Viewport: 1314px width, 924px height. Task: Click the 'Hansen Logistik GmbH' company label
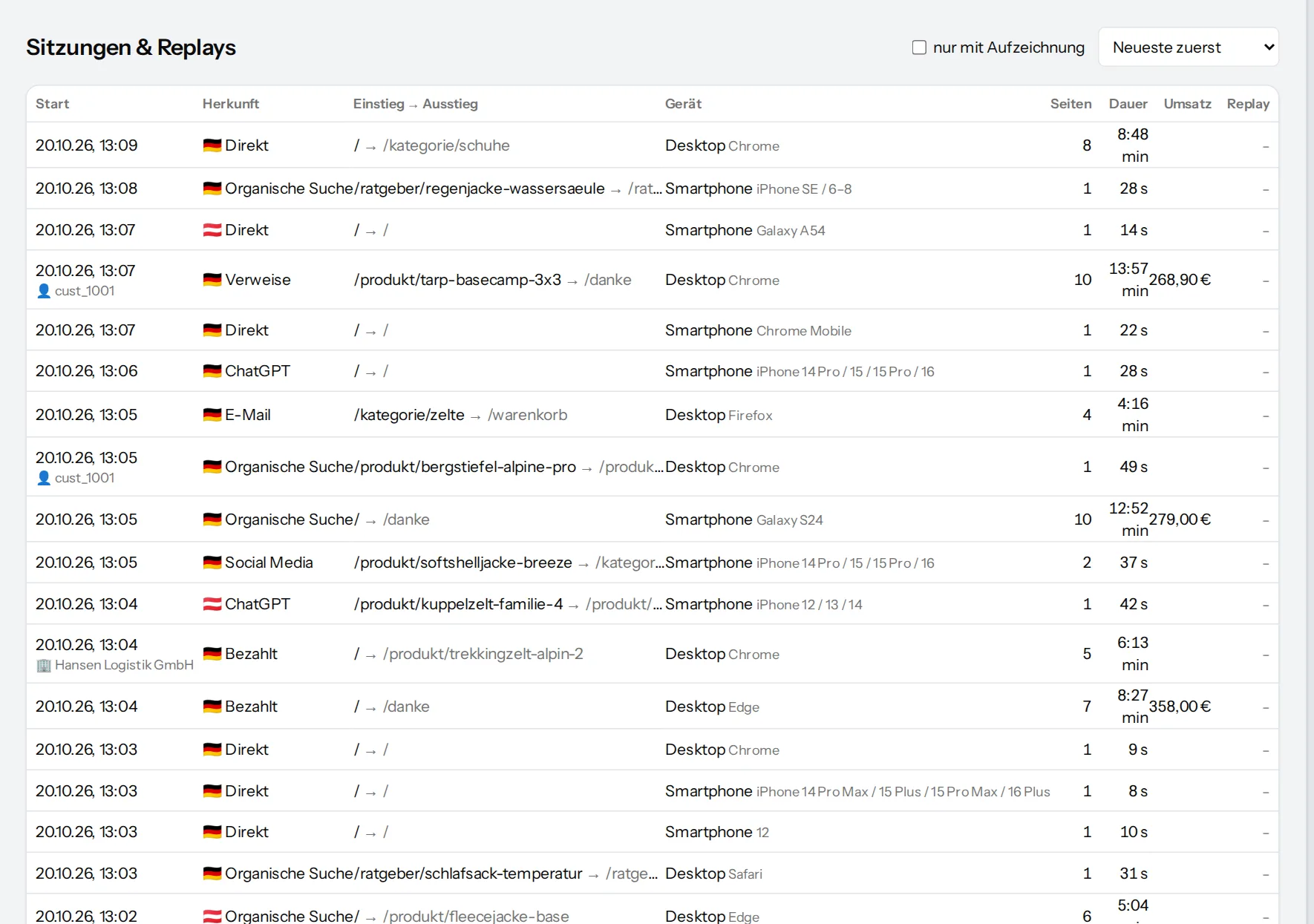[x=124, y=665]
